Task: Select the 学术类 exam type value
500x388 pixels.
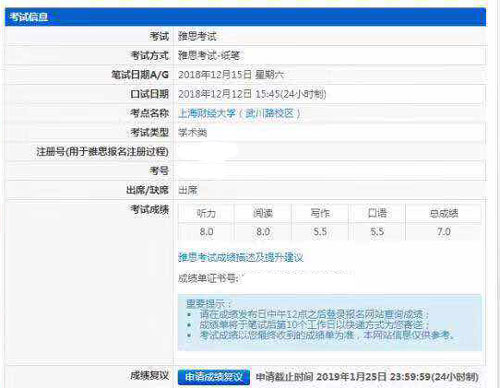Action: click(193, 133)
